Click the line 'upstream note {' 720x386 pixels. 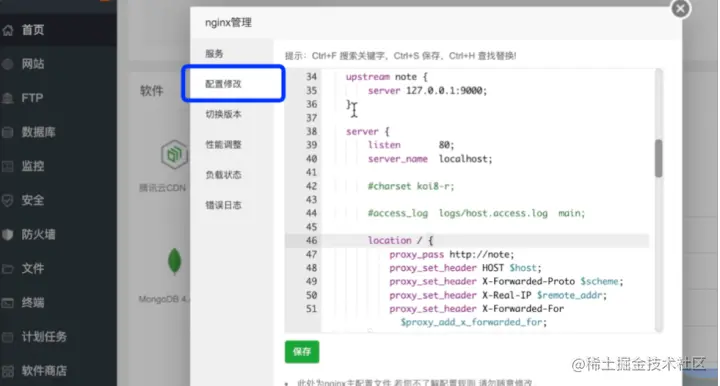tap(386, 77)
